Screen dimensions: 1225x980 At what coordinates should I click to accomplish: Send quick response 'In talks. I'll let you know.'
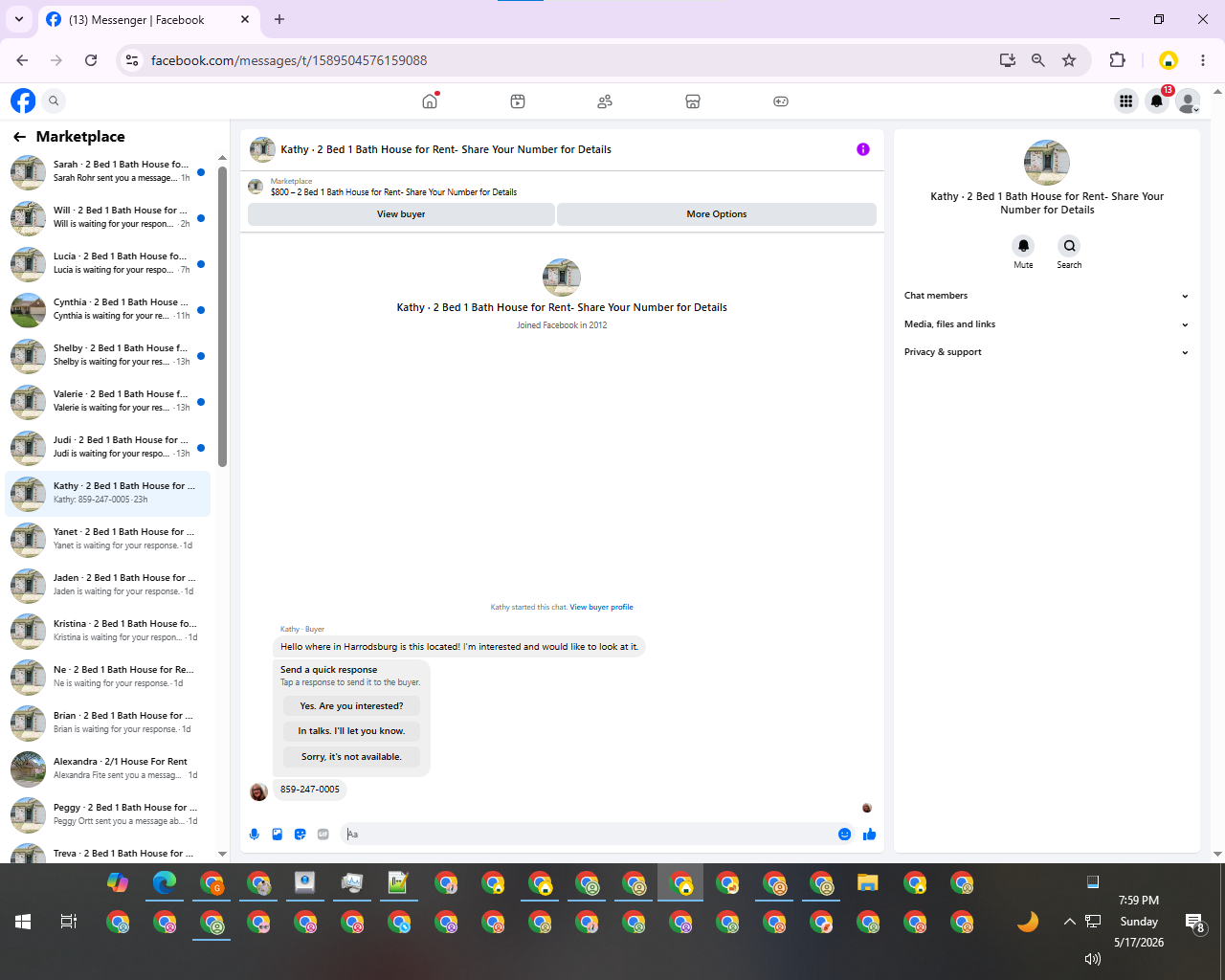(351, 731)
